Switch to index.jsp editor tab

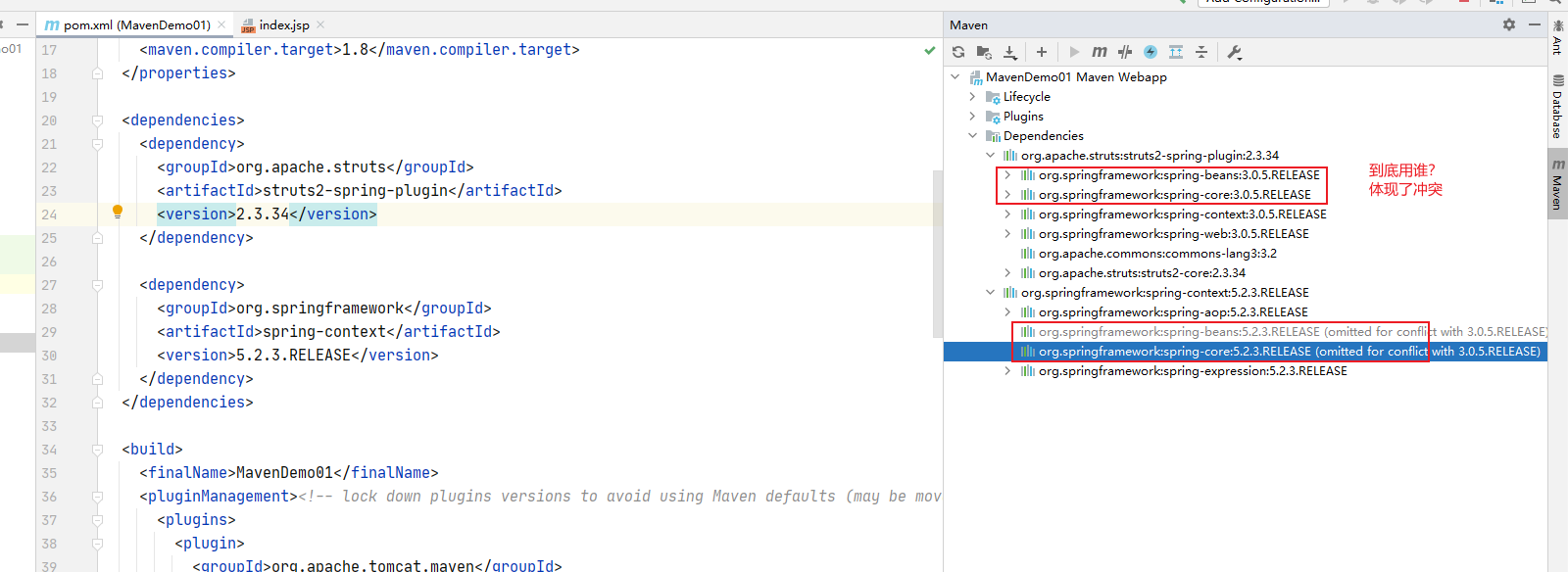click(284, 24)
